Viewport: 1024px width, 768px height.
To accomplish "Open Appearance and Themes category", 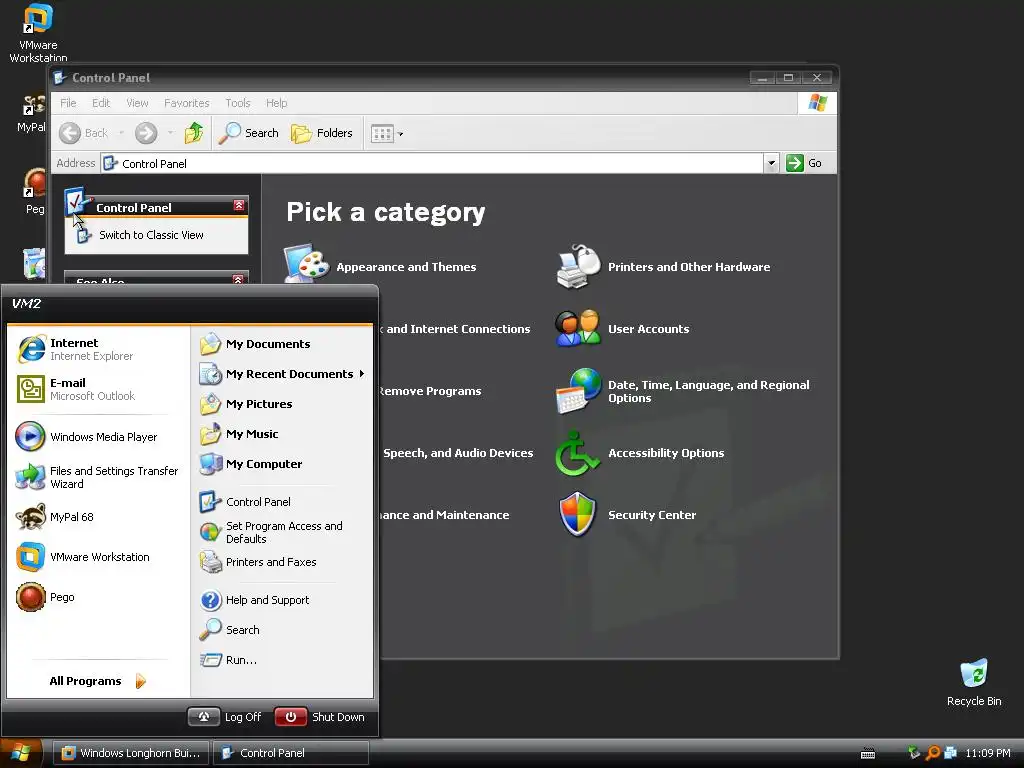I will click(380, 266).
